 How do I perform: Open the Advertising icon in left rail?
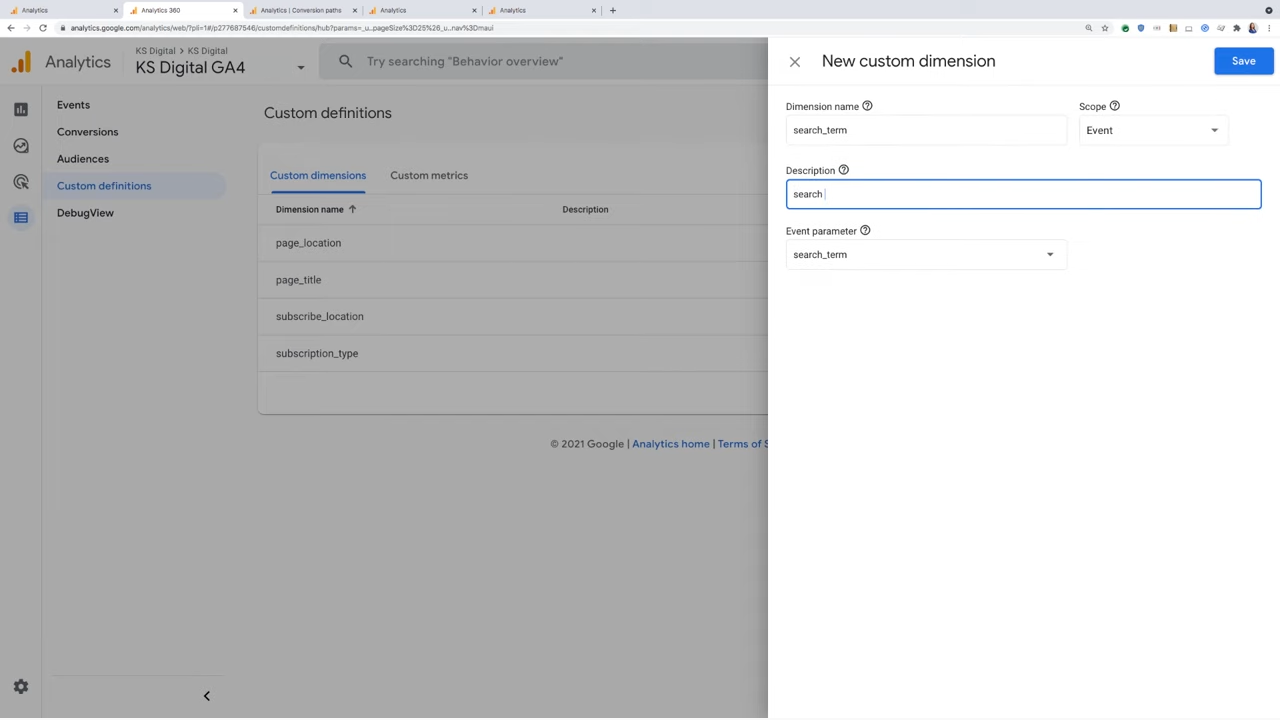tap(21, 182)
